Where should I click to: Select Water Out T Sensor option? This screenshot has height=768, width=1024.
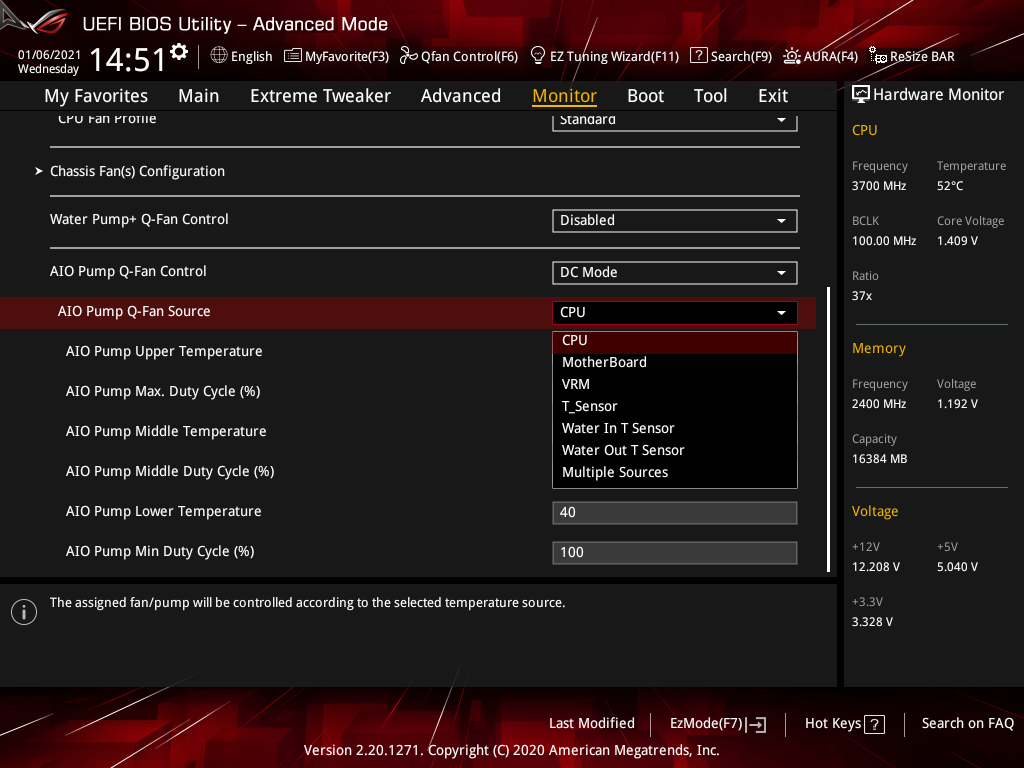[675, 451]
